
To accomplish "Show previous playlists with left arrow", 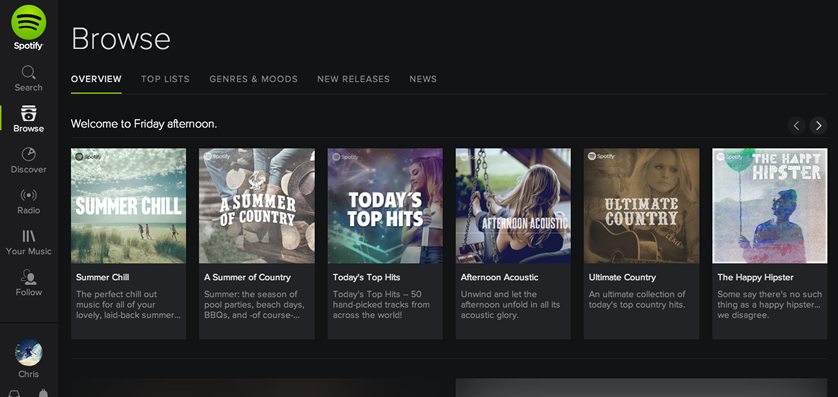I will pos(796,126).
